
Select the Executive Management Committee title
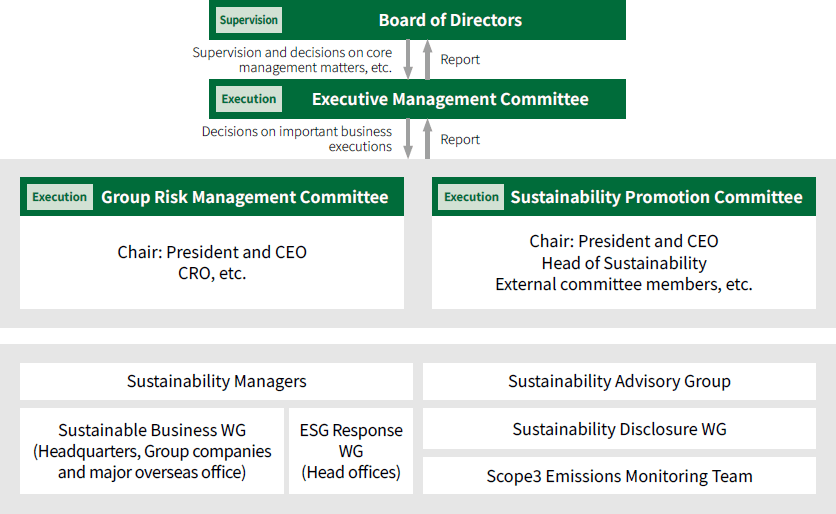click(450, 99)
